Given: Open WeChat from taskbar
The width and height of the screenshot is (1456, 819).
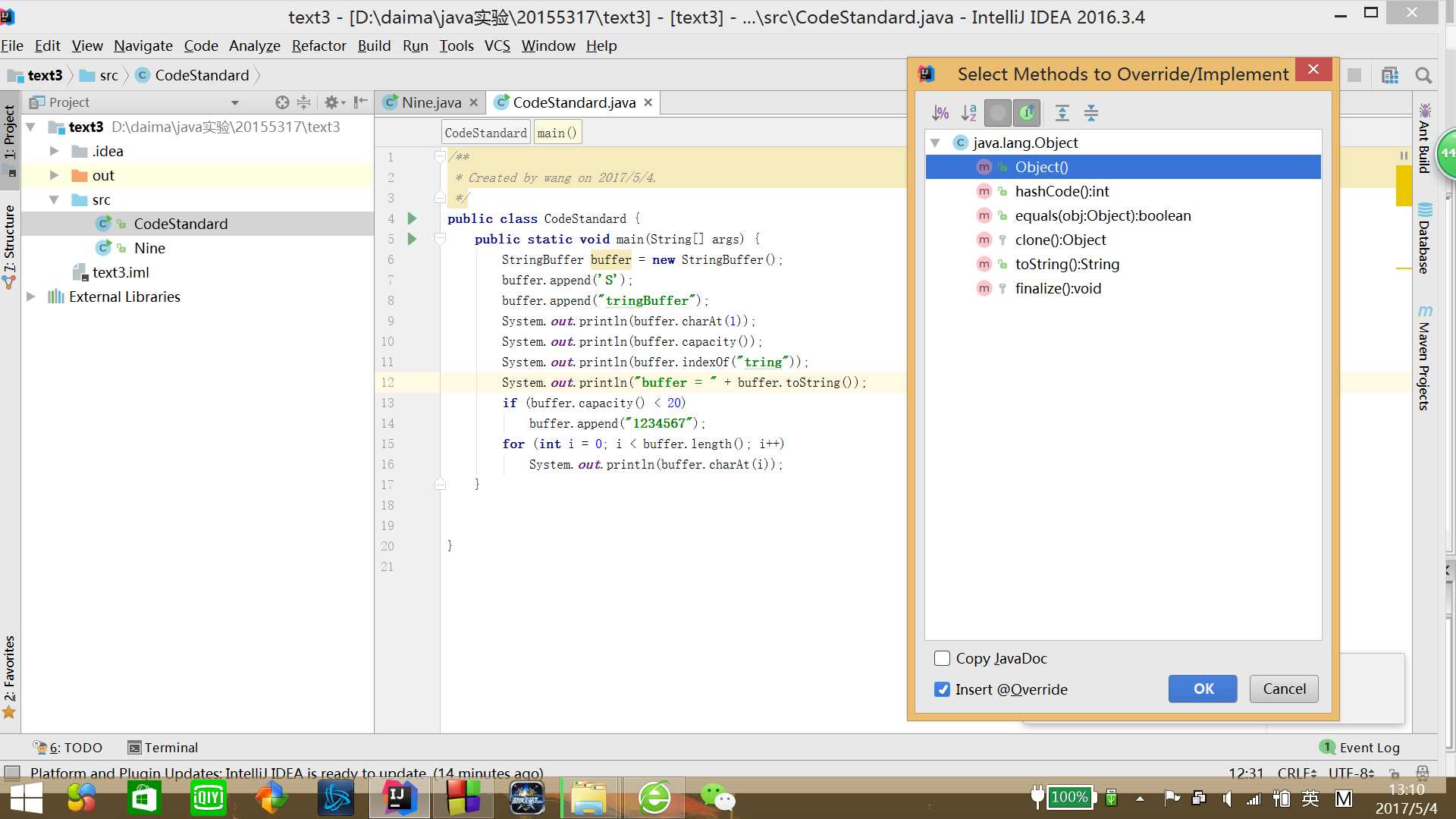Looking at the screenshot, I should (x=717, y=798).
